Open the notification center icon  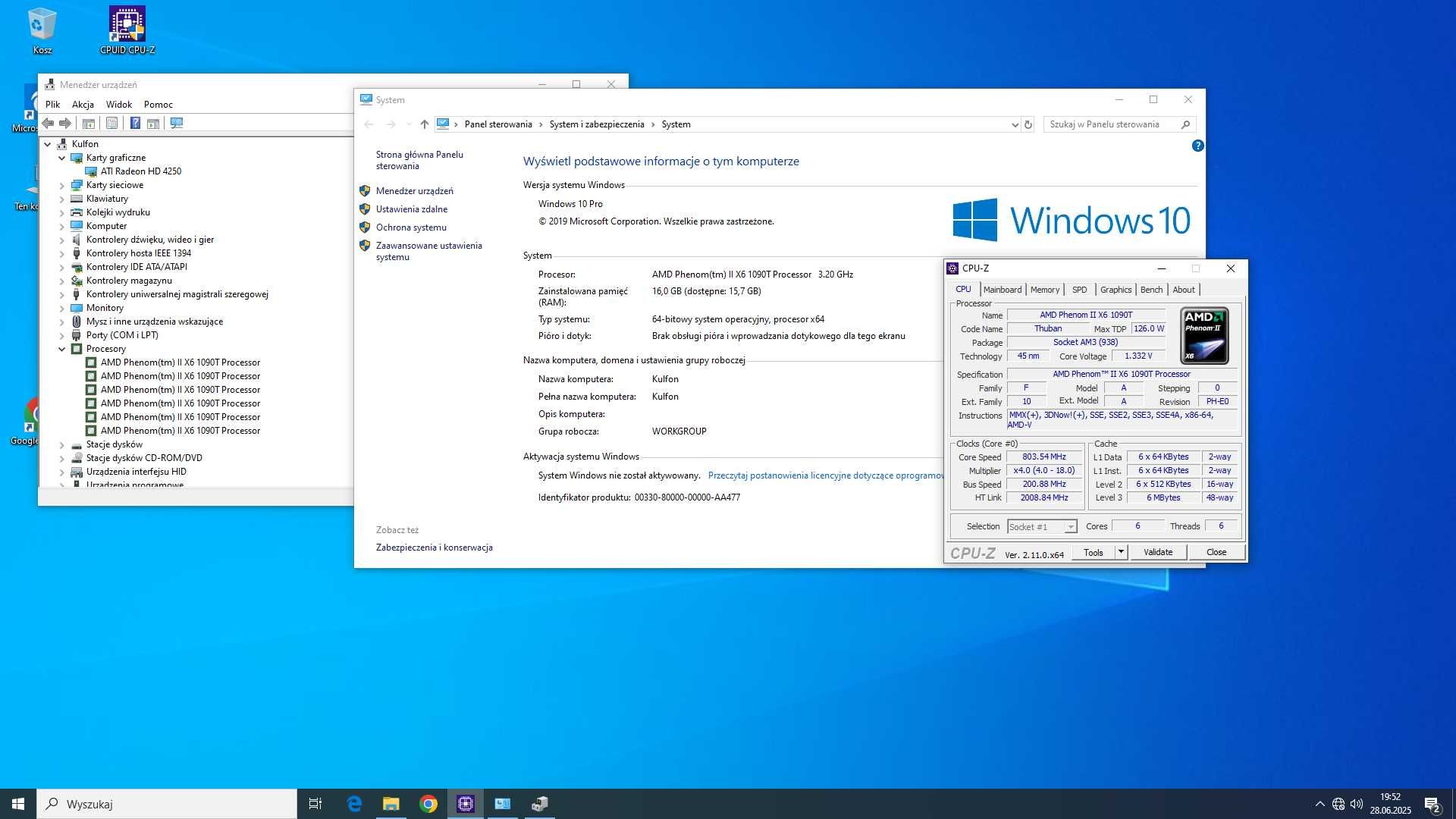(x=1432, y=804)
